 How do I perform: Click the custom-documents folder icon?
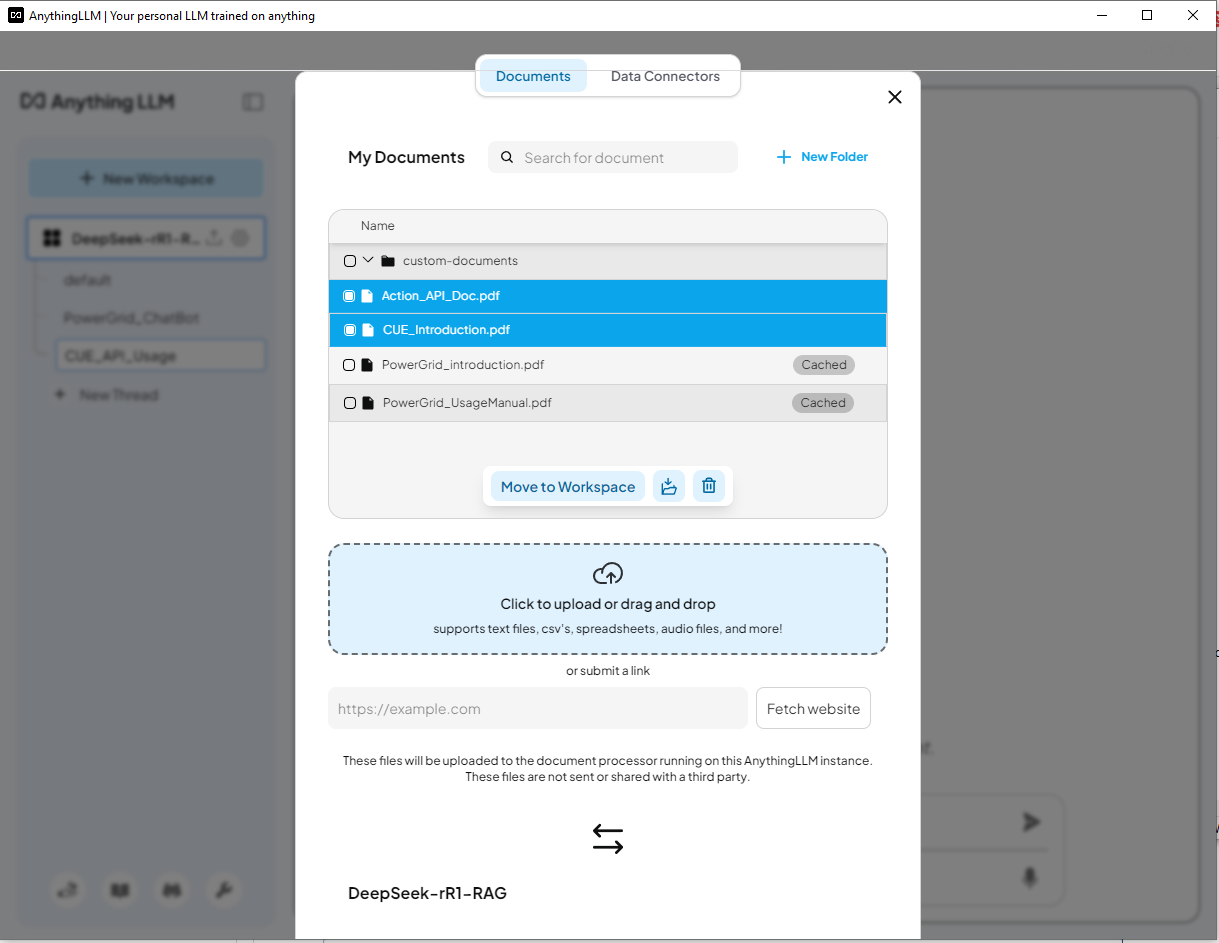[388, 261]
